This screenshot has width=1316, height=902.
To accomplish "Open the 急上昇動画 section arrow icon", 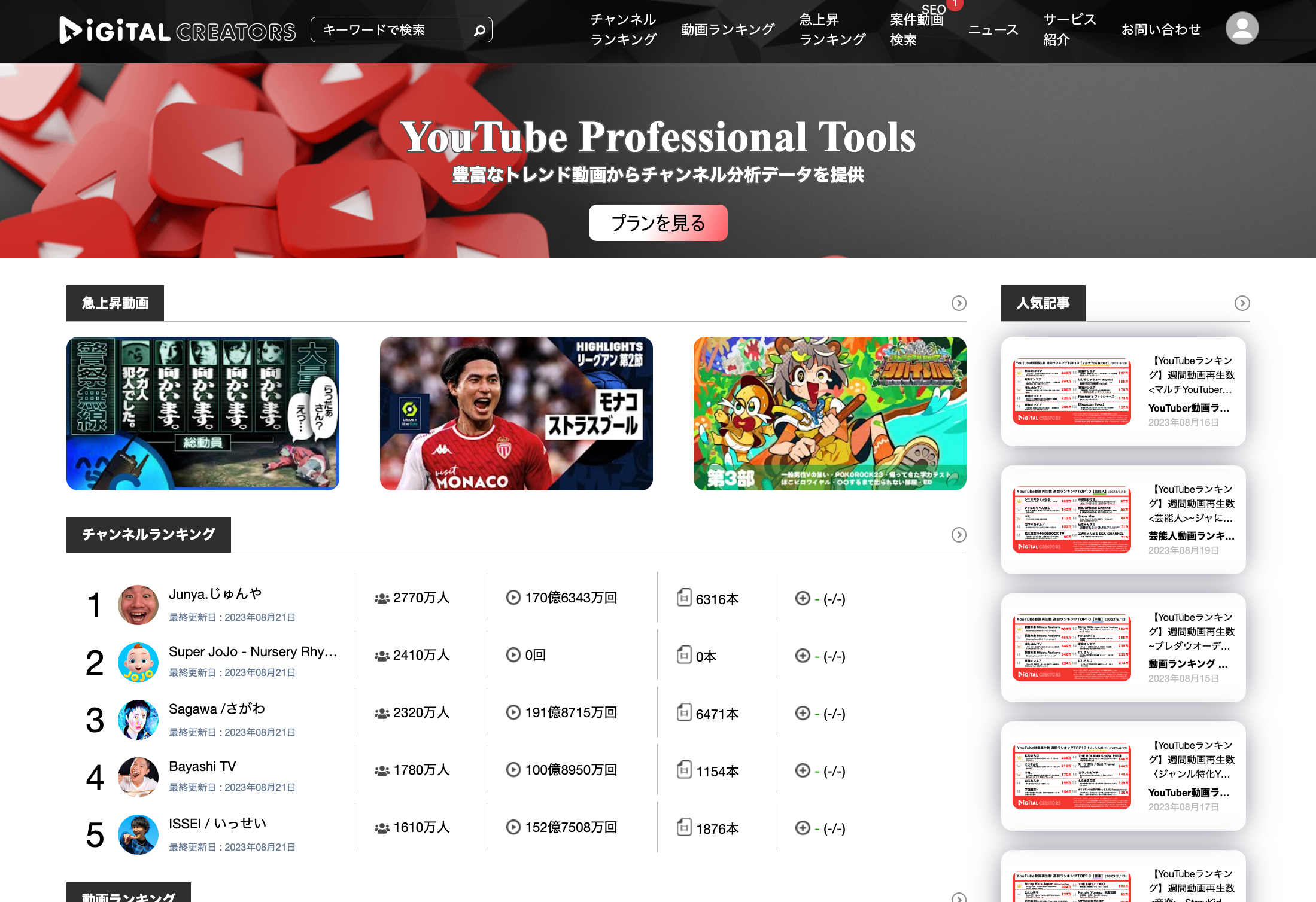I will pyautogui.click(x=959, y=303).
